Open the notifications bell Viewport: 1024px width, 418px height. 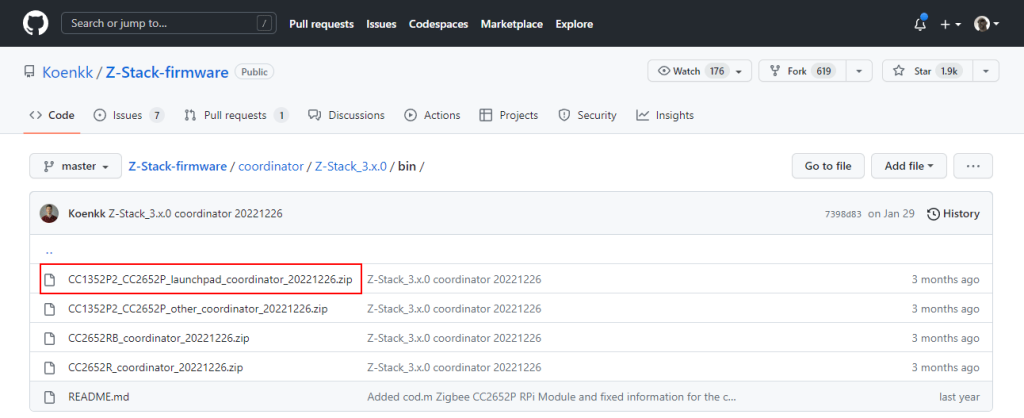tap(919, 24)
